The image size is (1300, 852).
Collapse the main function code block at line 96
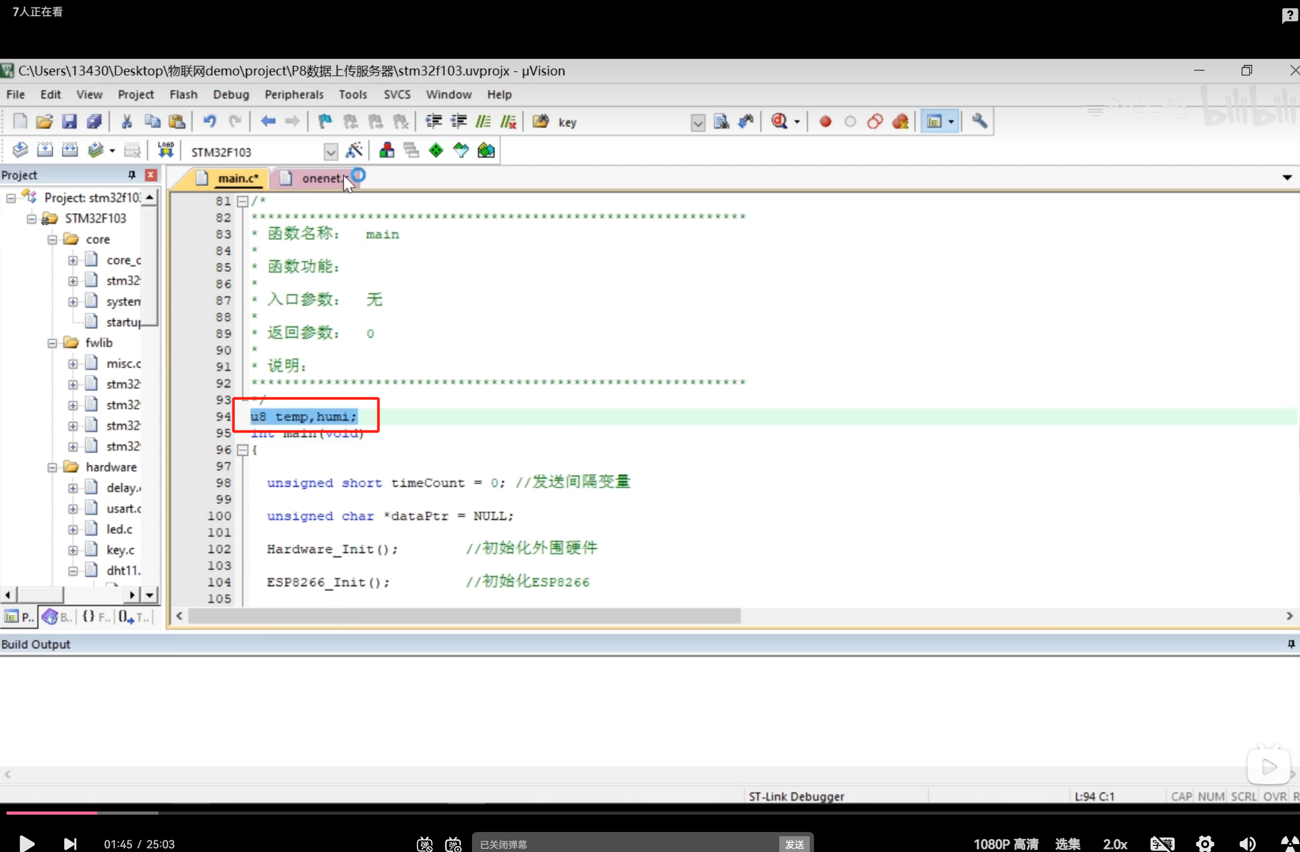243,450
